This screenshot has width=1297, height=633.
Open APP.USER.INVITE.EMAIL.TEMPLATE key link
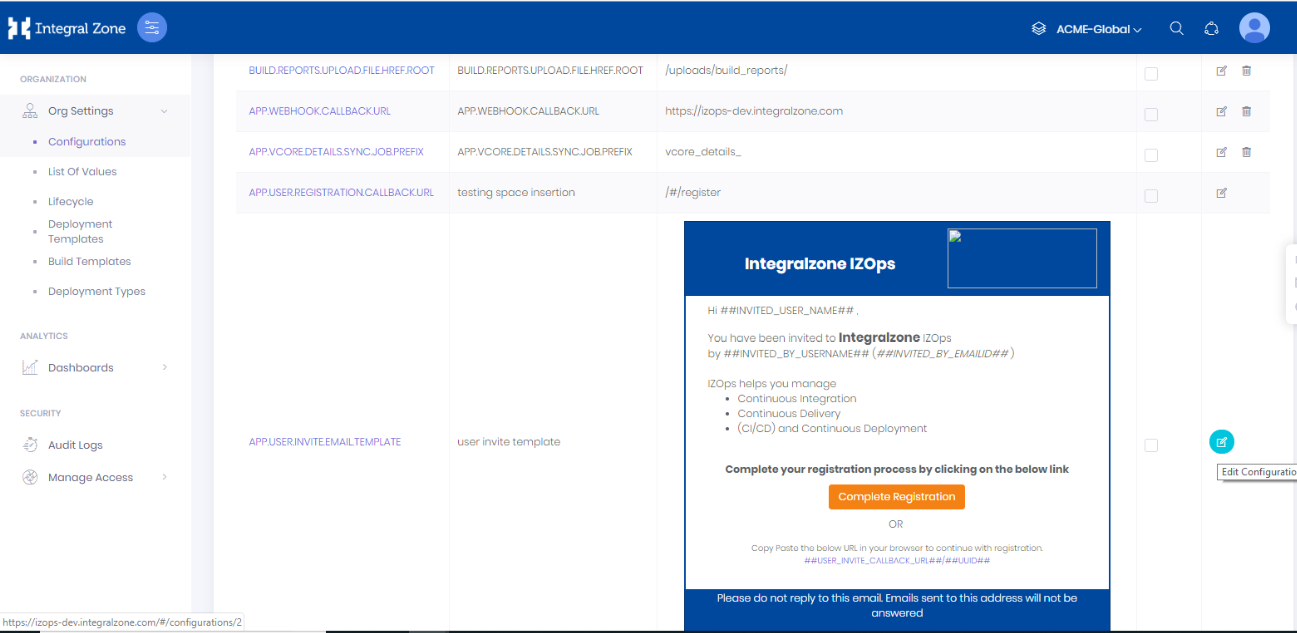(x=325, y=441)
